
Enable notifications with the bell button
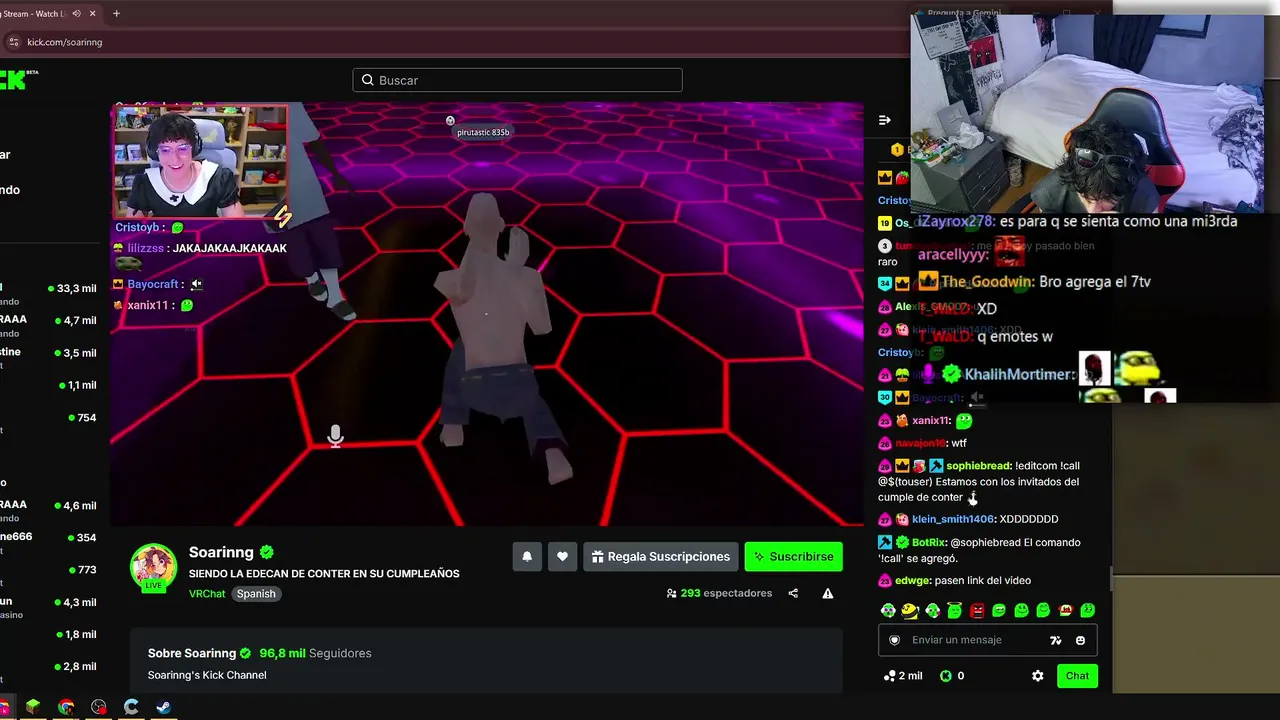[x=527, y=557]
